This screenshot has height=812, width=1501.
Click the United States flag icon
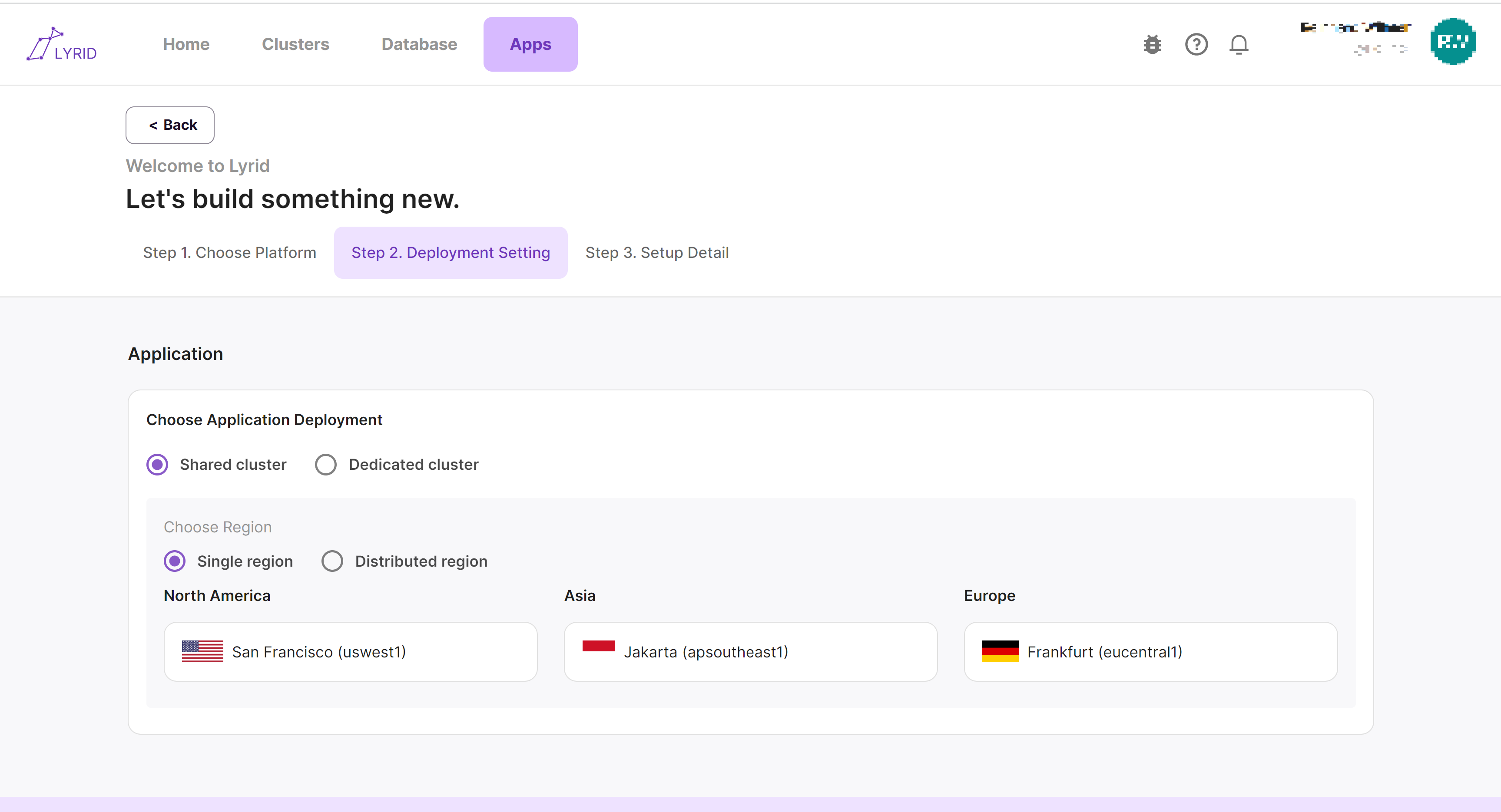202,651
